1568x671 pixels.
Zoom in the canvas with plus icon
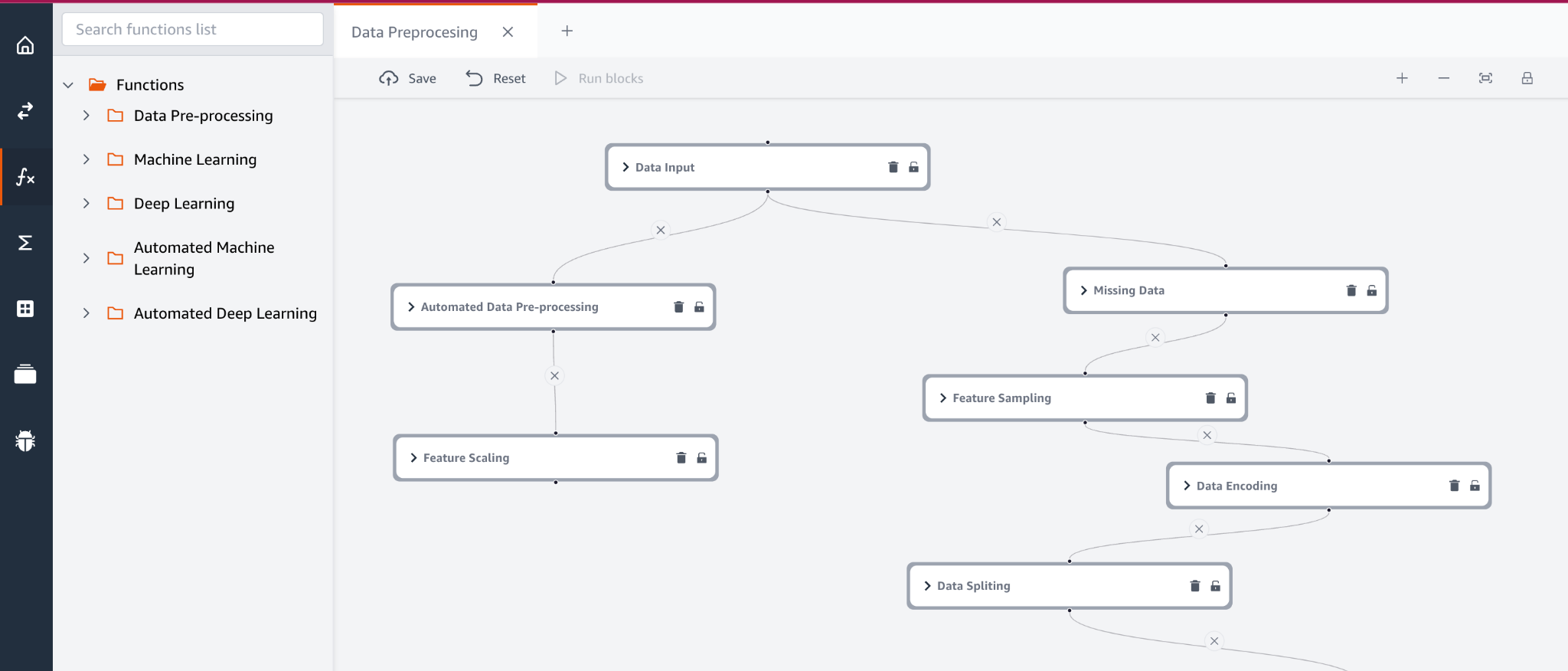coord(1402,78)
